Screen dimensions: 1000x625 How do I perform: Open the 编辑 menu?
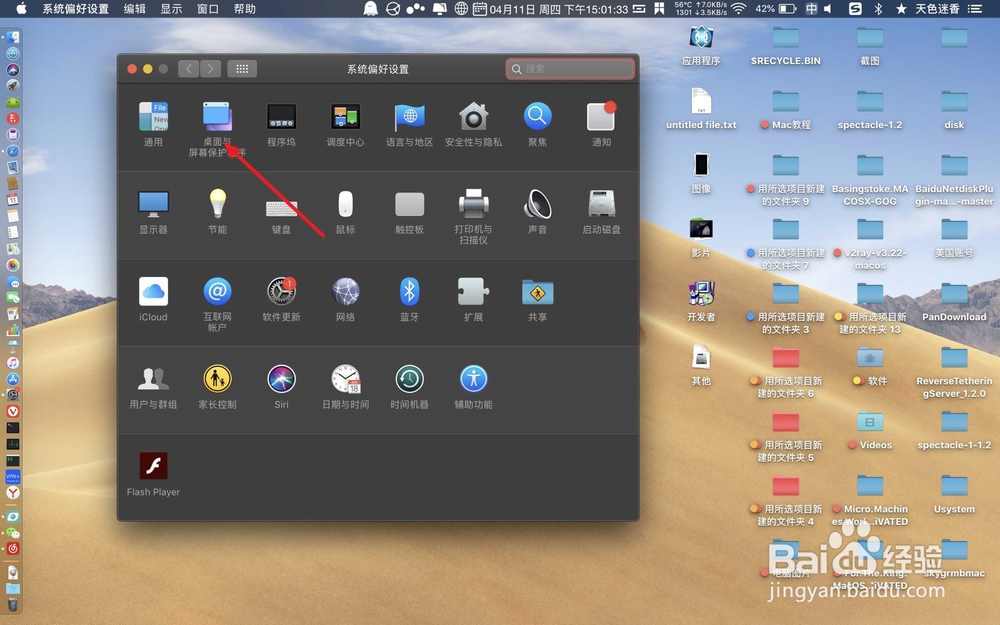click(133, 10)
